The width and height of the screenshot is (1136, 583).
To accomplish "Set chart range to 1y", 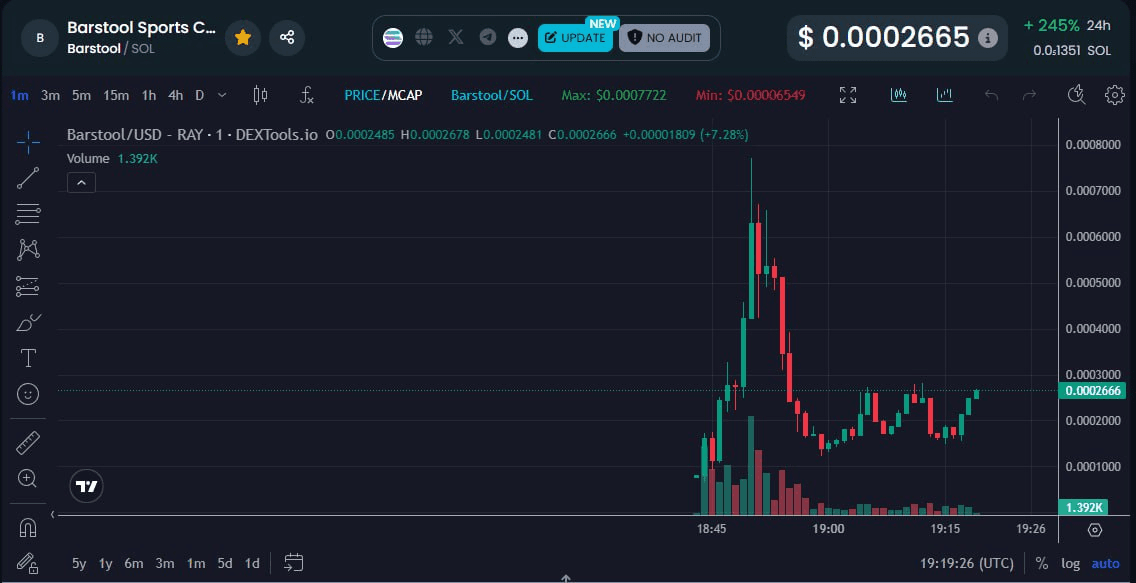I will point(106,563).
